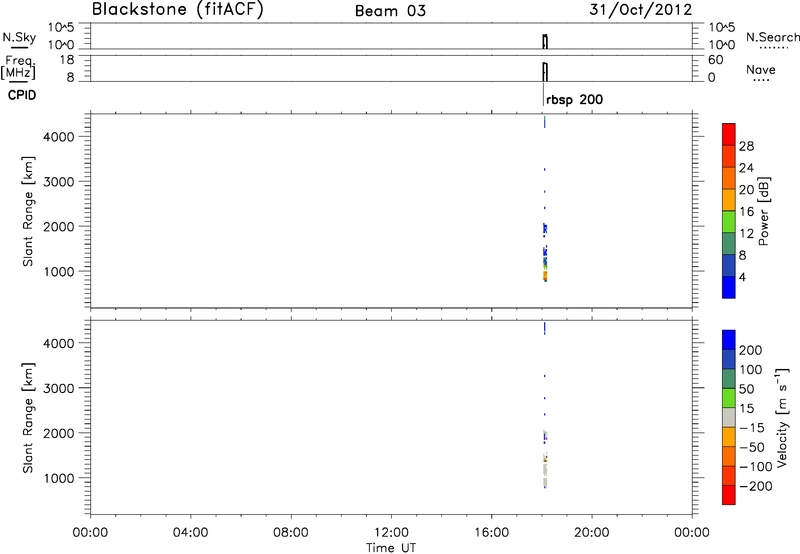
Task: Click the '-50' Velocity colorbar label
Action: click(752, 447)
